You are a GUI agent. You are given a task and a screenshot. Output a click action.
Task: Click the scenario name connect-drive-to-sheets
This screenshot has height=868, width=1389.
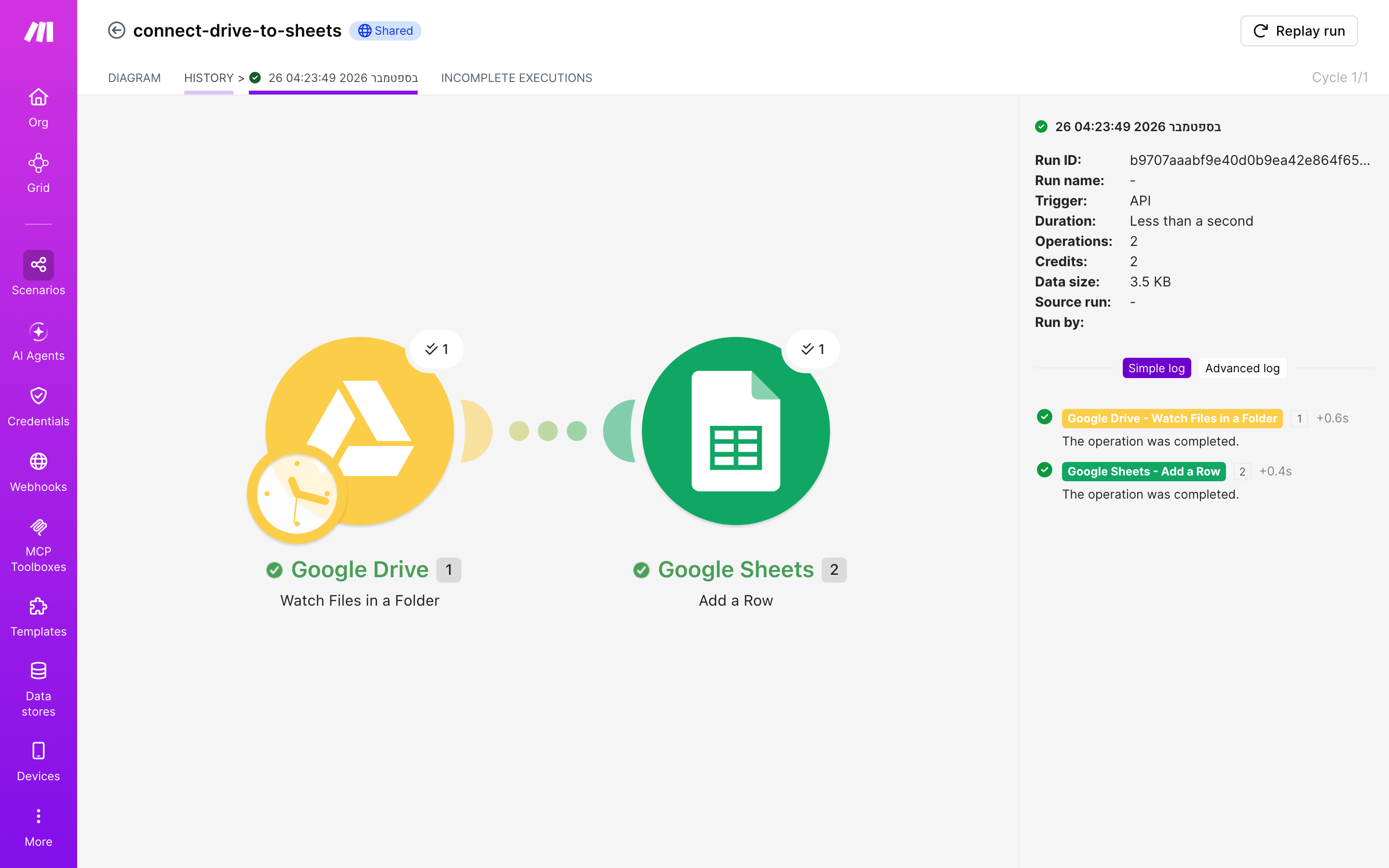point(237,30)
